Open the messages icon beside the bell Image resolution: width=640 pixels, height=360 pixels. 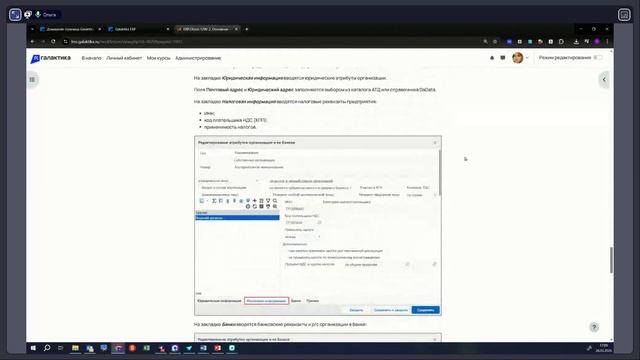click(503, 58)
